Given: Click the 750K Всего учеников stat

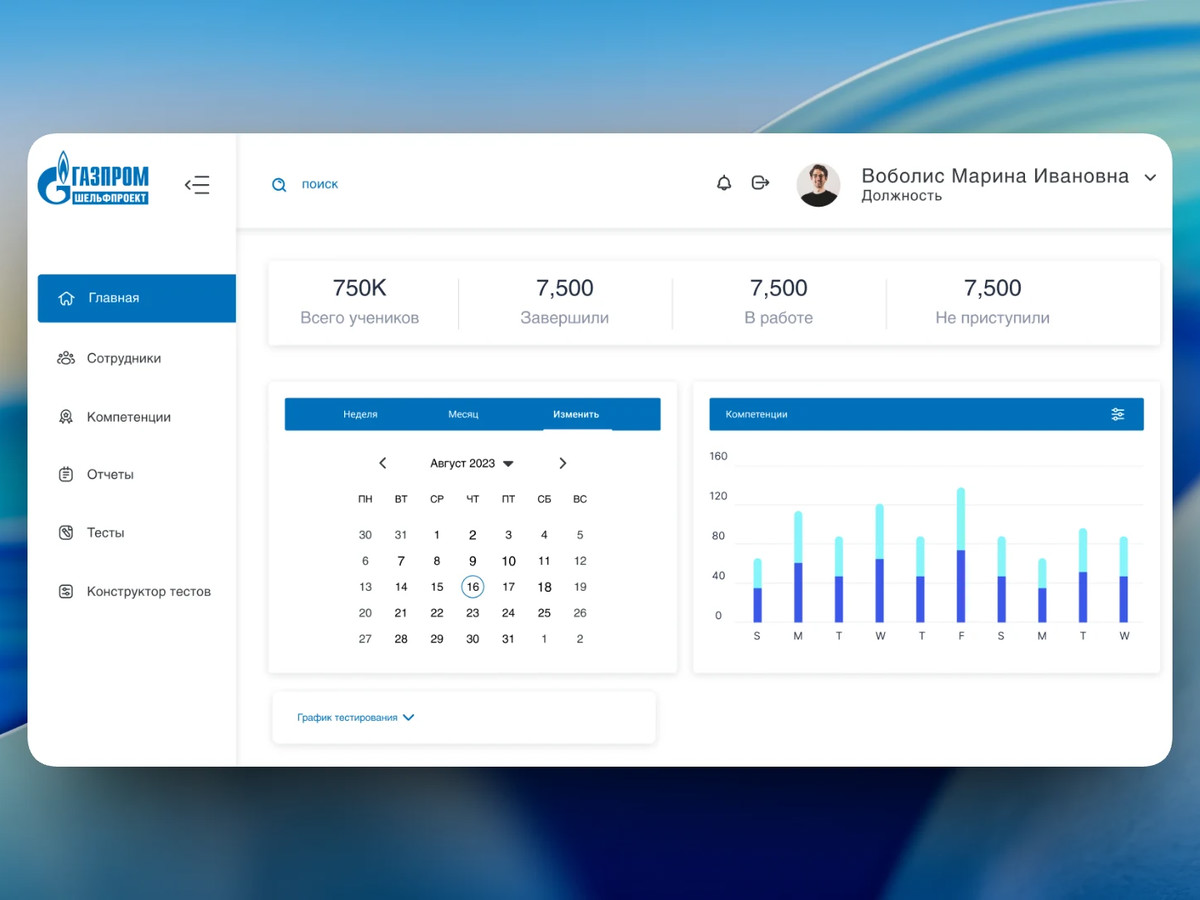Looking at the screenshot, I should click(x=360, y=302).
